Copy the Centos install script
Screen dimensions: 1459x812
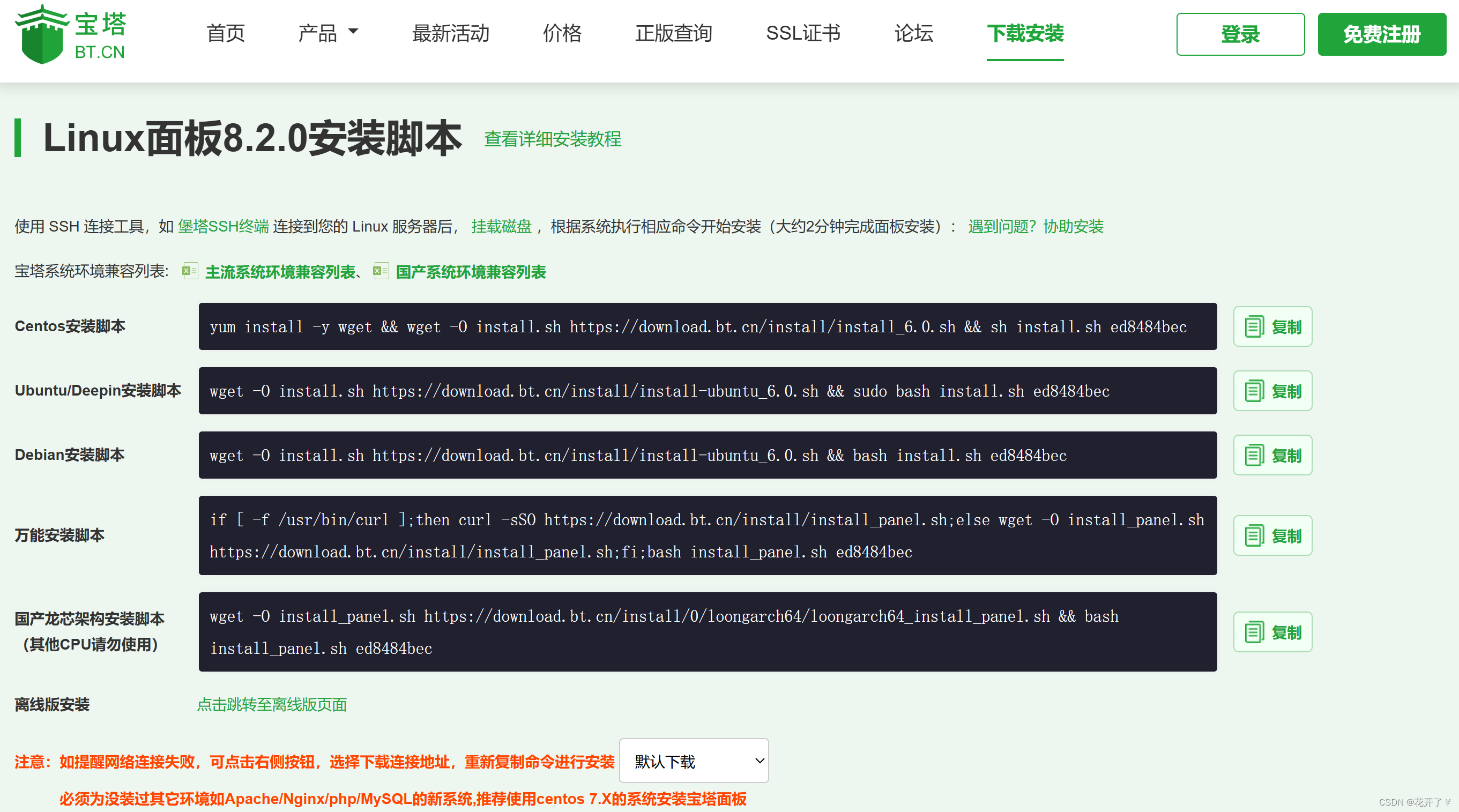point(1272,327)
